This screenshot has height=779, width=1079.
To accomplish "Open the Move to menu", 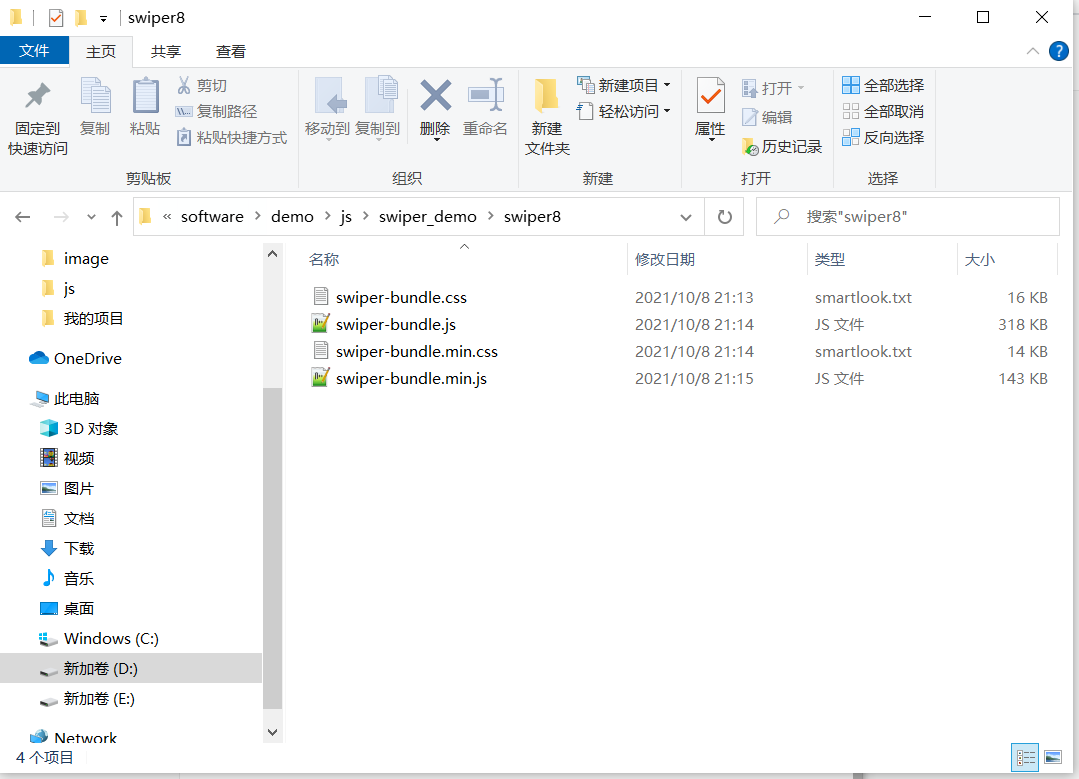I will coord(328,109).
